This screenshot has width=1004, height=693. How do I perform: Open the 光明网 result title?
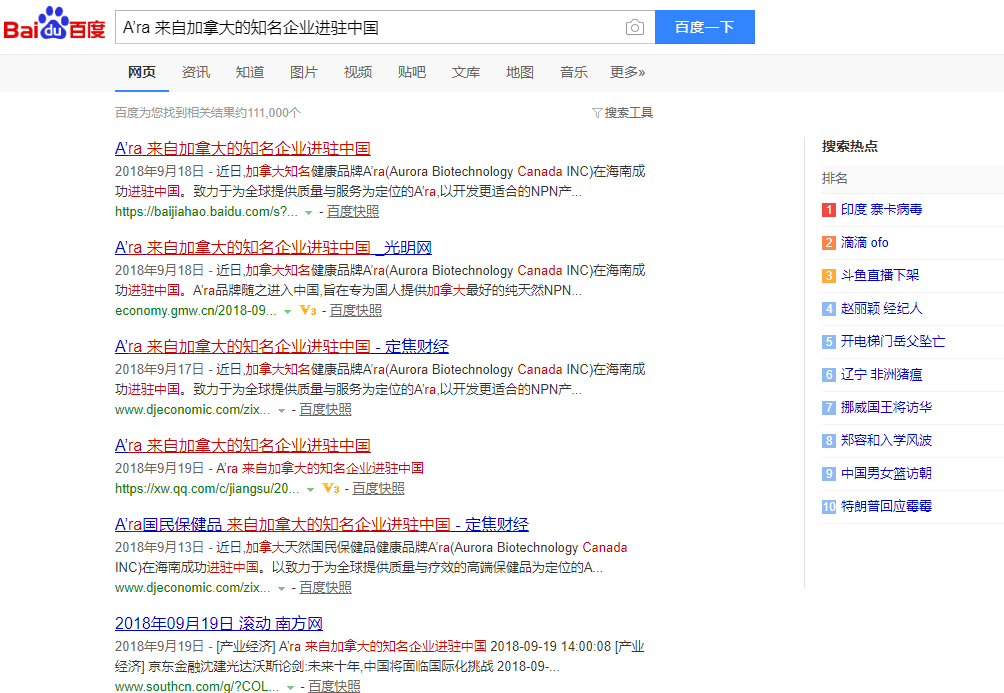point(273,248)
